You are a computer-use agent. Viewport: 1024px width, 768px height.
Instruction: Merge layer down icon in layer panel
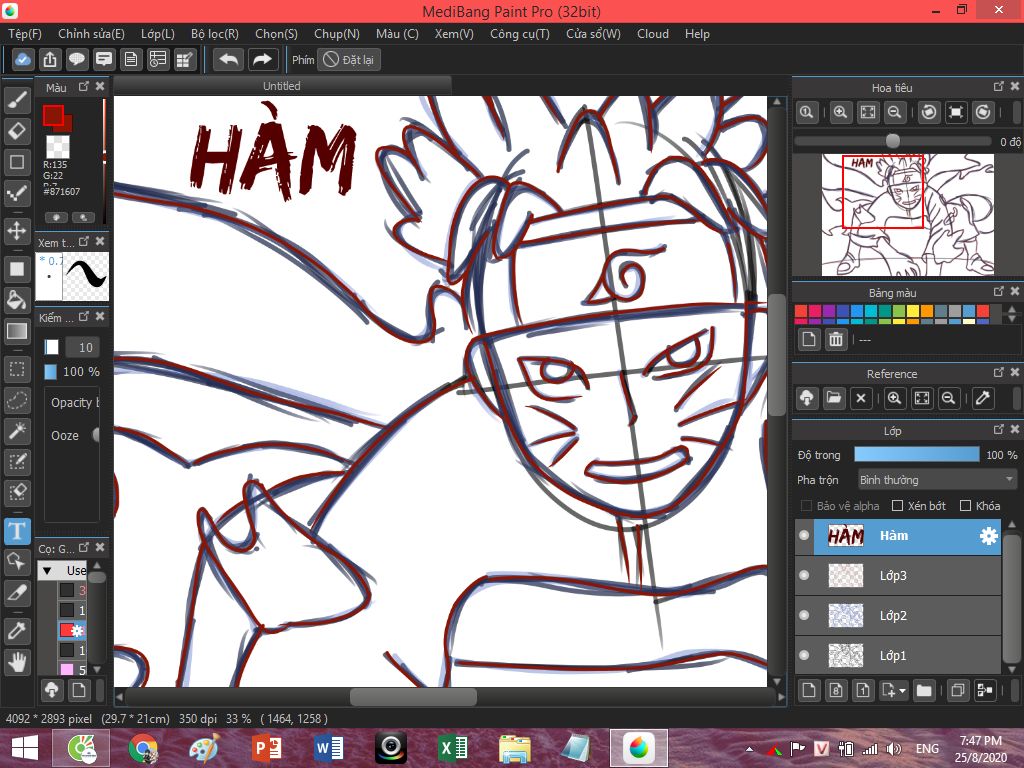(x=985, y=690)
